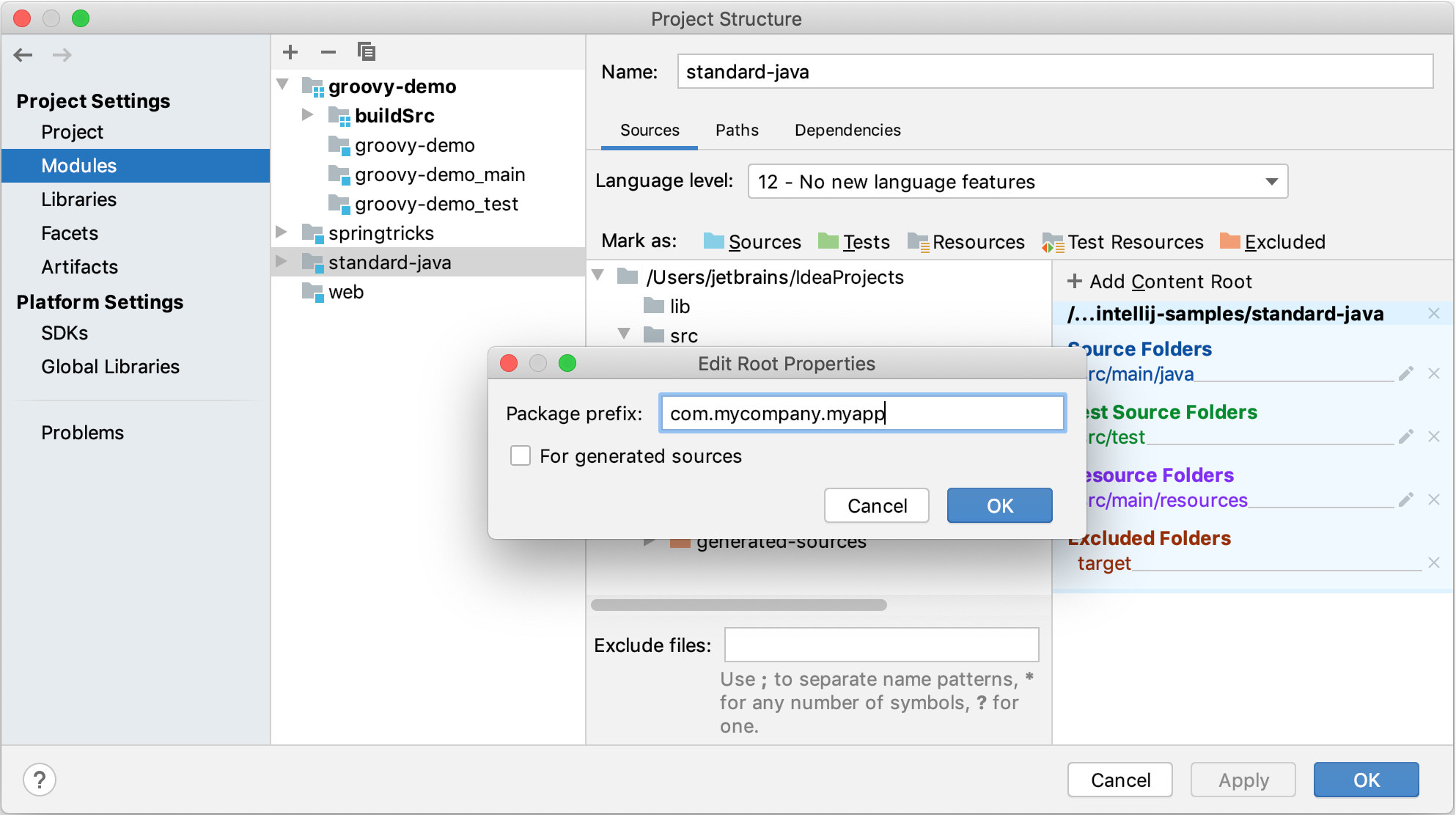Viewport: 1456px width, 817px height.
Task: Click the OK button to confirm
Action: [998, 505]
